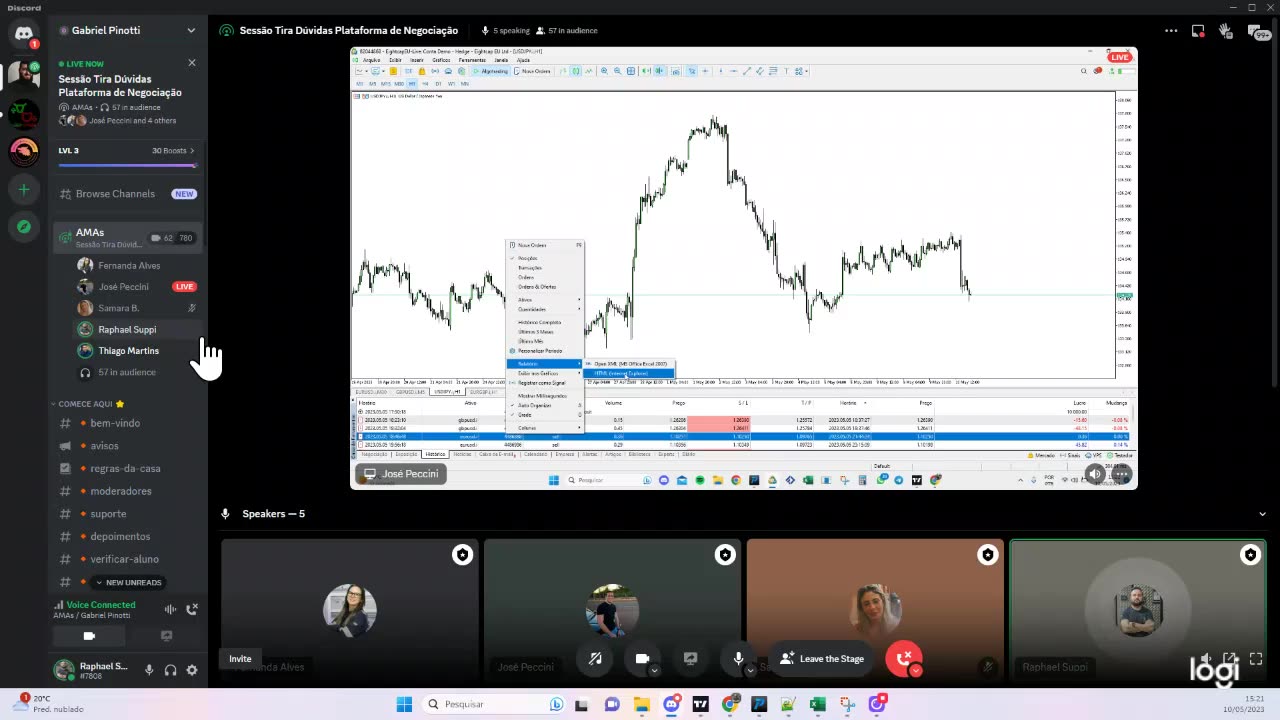Open camera options arrow below the stage camera button
The height and width of the screenshot is (720, 1280).
654,671
